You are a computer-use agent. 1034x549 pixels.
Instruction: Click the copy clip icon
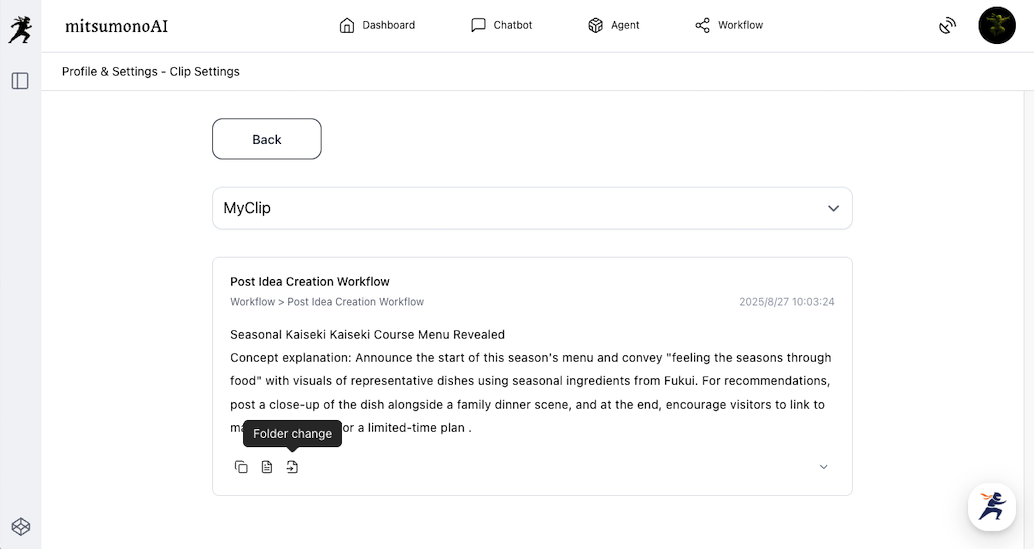[241, 467]
